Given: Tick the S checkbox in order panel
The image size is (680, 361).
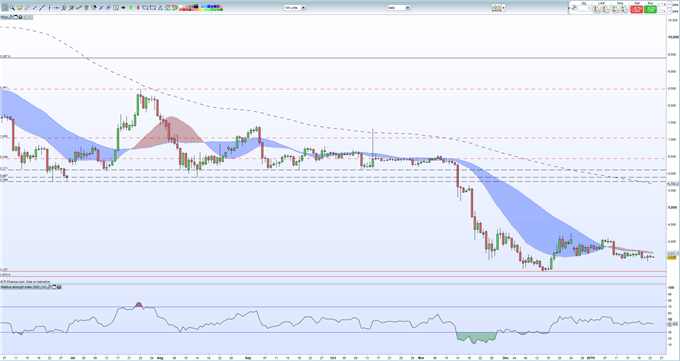Looking at the screenshot, I should point(661,5).
